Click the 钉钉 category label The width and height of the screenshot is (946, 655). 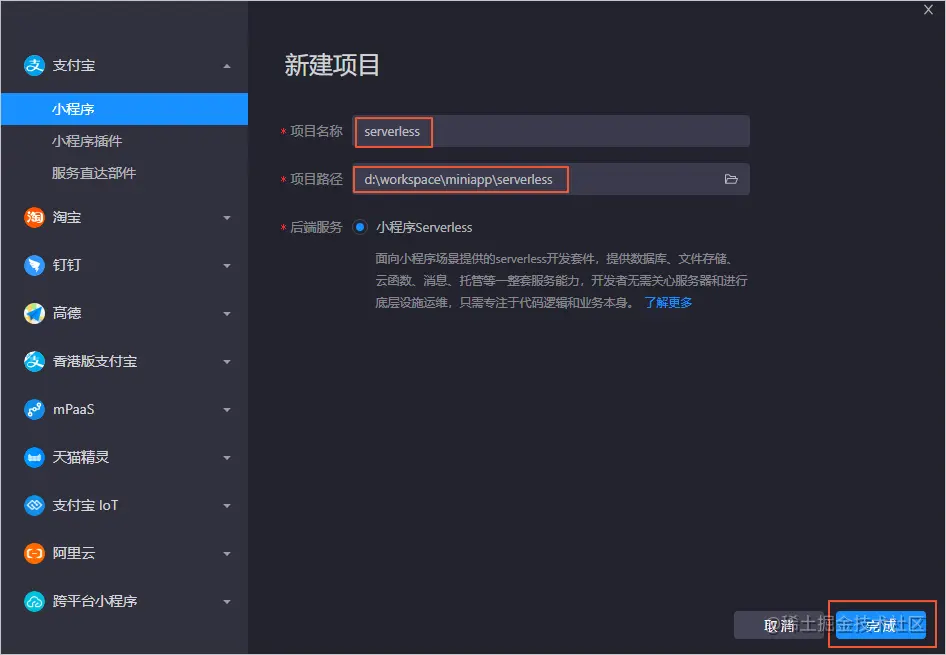[67, 265]
